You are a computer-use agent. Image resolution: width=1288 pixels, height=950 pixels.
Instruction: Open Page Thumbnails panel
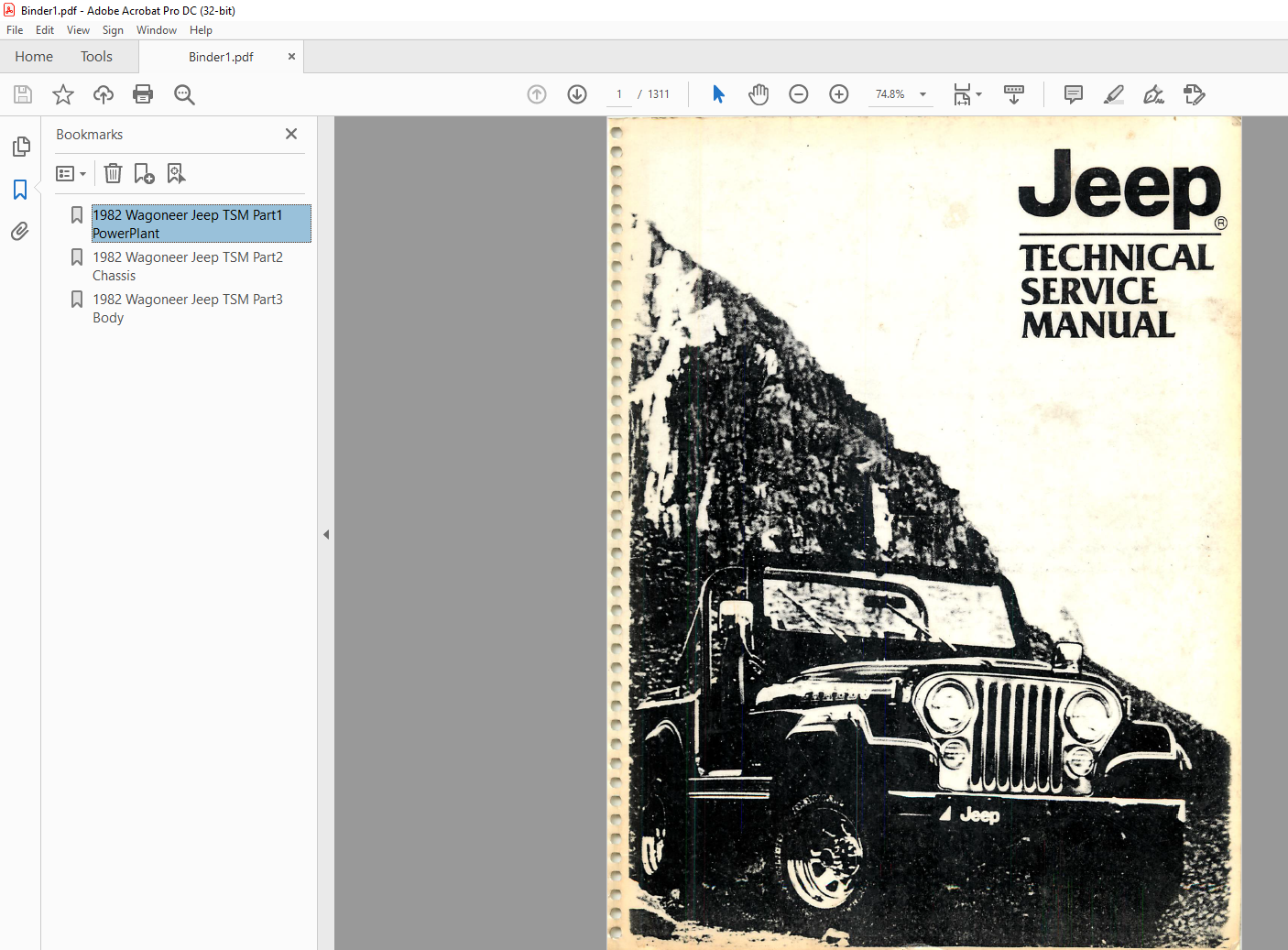(x=21, y=147)
